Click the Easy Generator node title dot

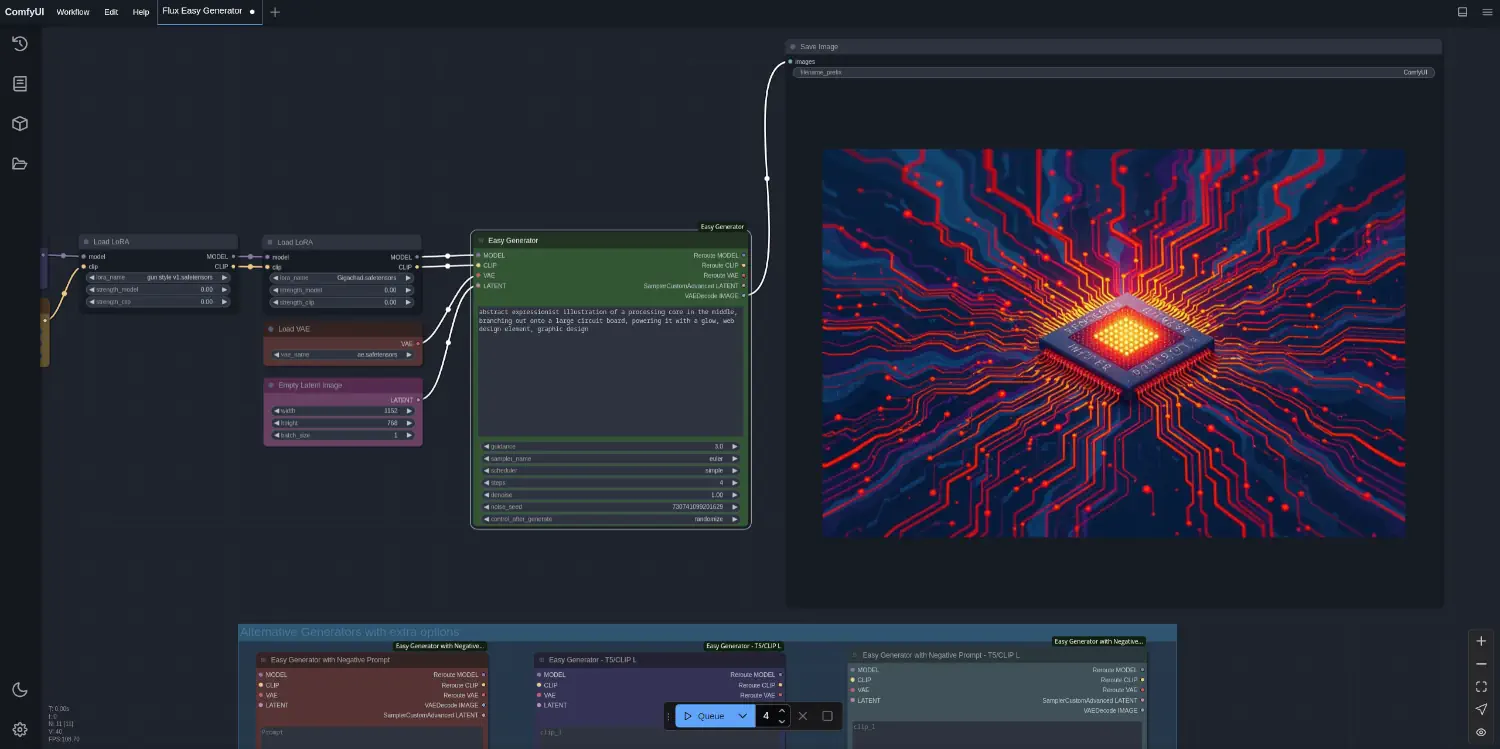[481, 240]
